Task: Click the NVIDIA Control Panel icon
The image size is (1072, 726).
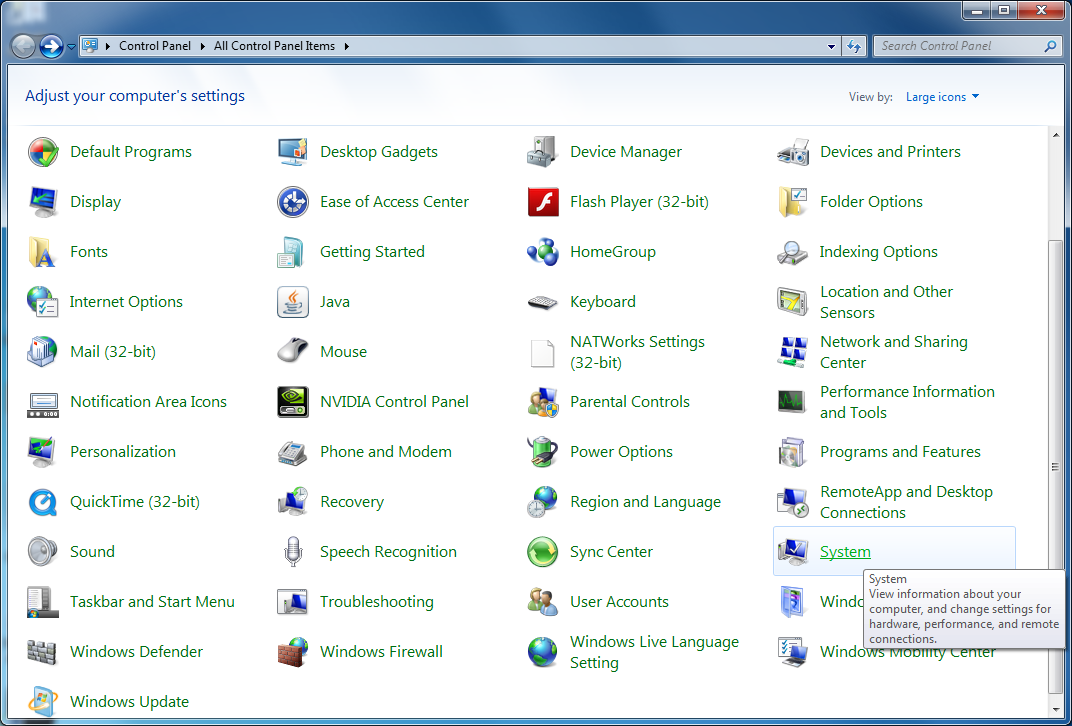Action: [293, 401]
